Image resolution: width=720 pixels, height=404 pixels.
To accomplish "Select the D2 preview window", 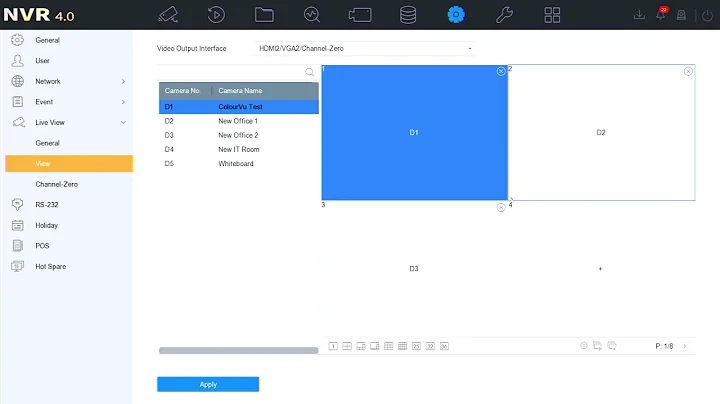I will click(602, 133).
